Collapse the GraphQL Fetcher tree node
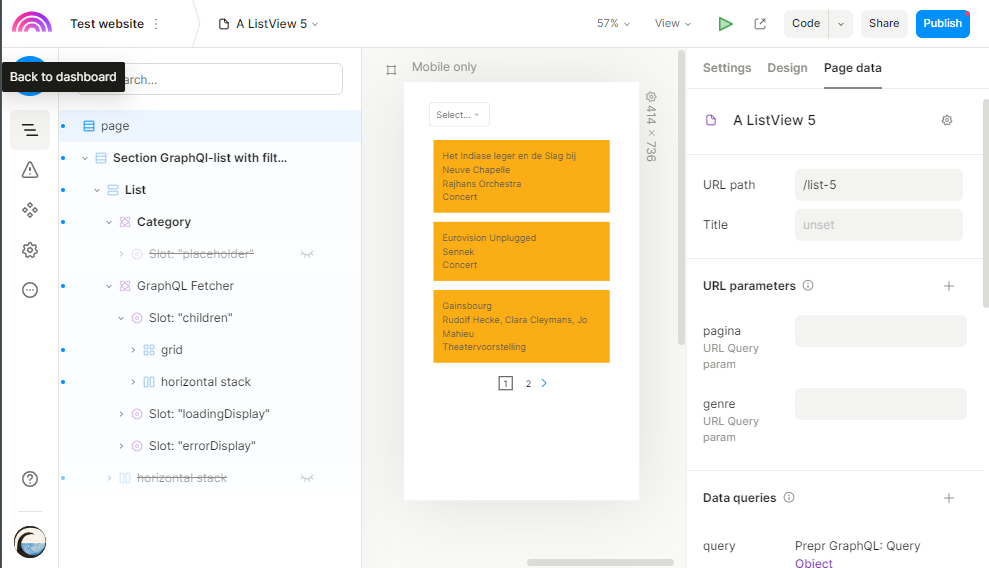This screenshot has width=989, height=568. click(110, 286)
